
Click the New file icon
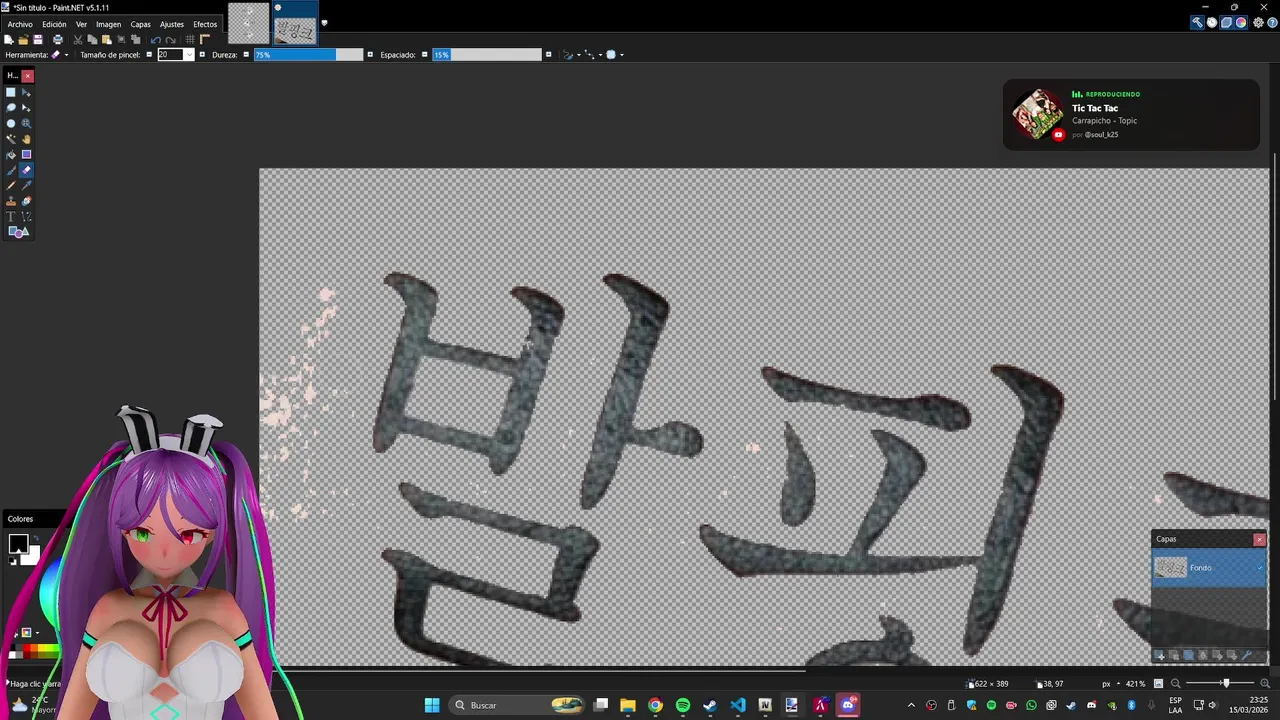(9, 40)
